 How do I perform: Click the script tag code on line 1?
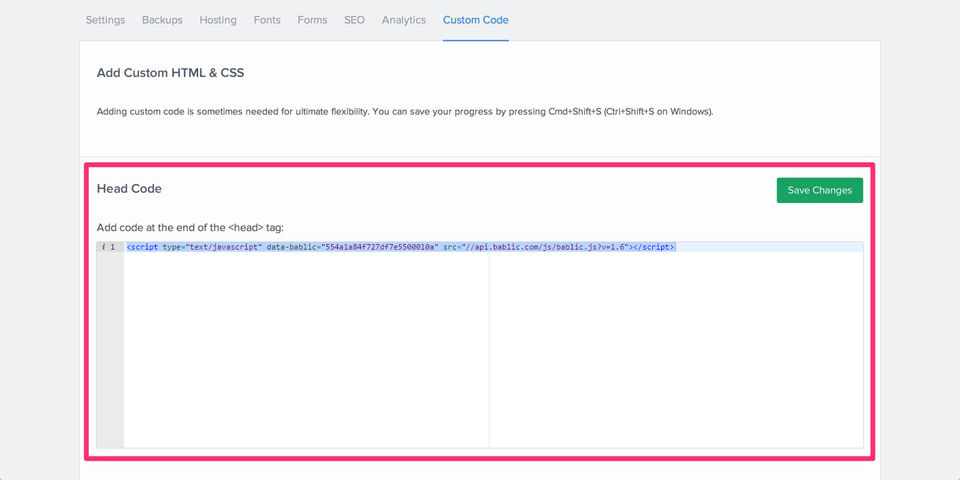coord(401,247)
